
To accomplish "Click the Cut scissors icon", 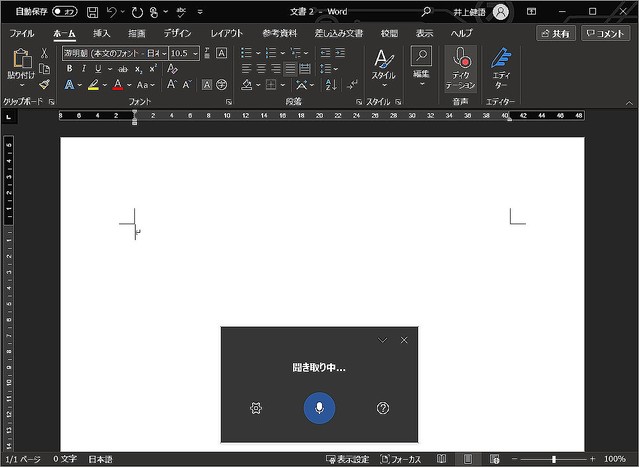I will (44, 53).
